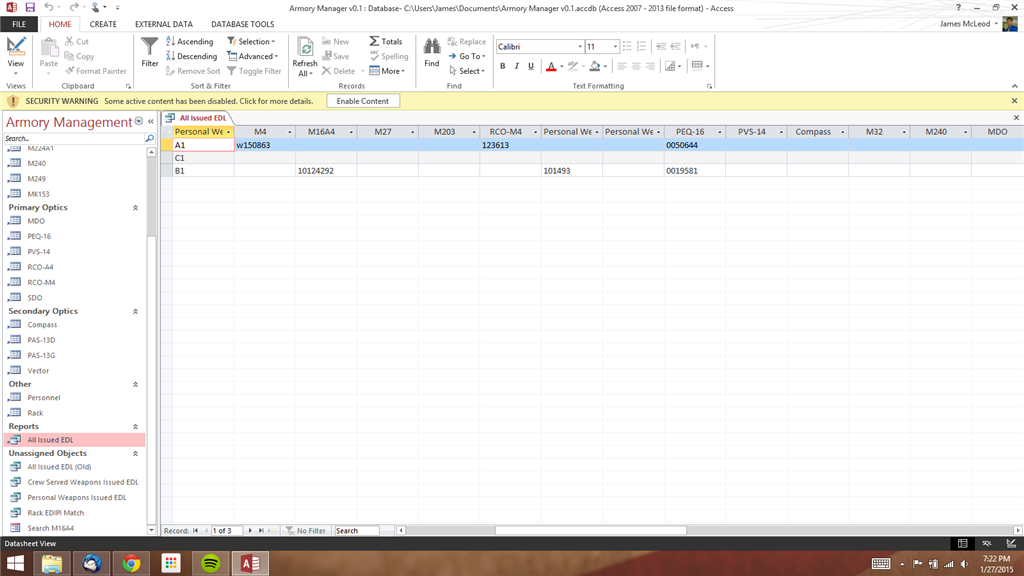Open the gridlines dropdown icon

(700, 66)
